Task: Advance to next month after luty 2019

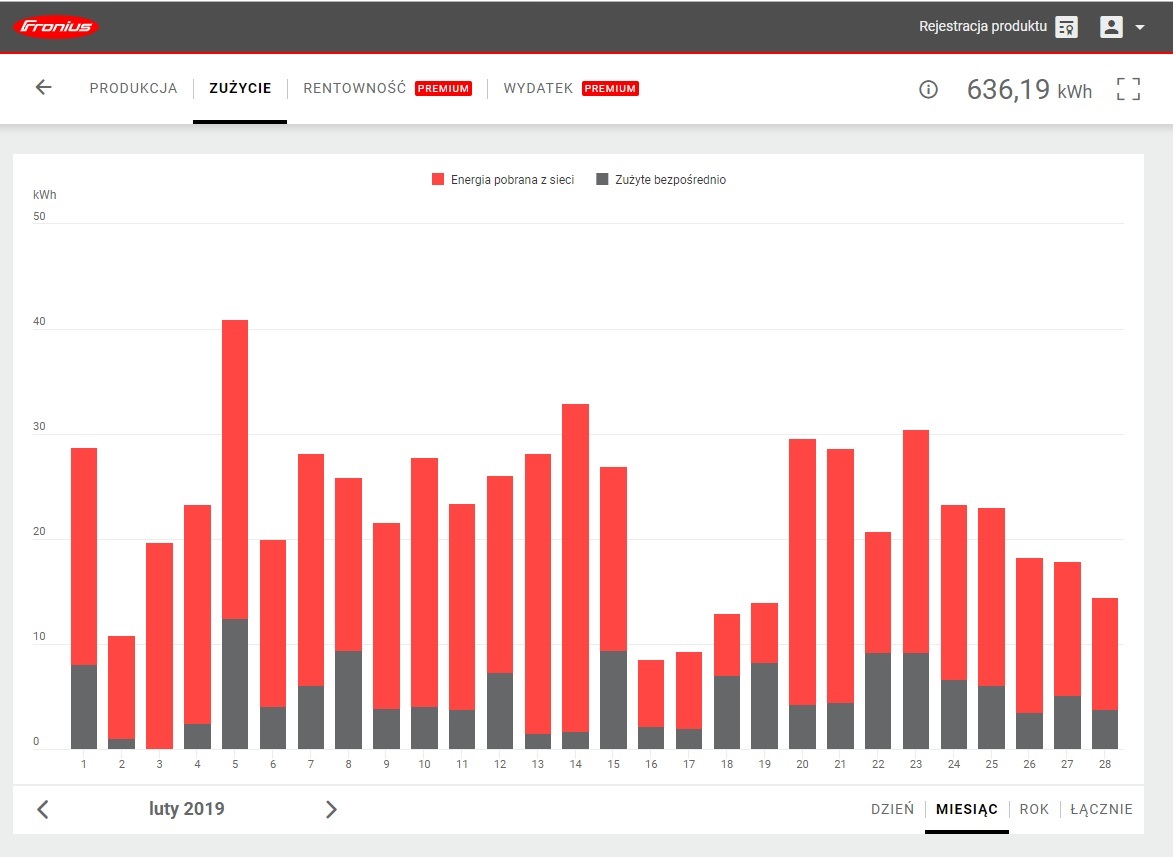Action: [x=331, y=809]
